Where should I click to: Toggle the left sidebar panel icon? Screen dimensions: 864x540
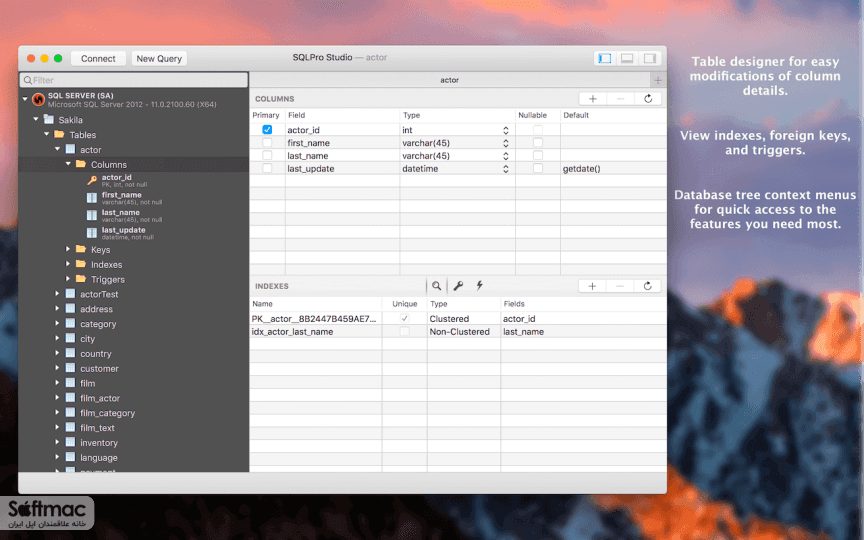[604, 58]
